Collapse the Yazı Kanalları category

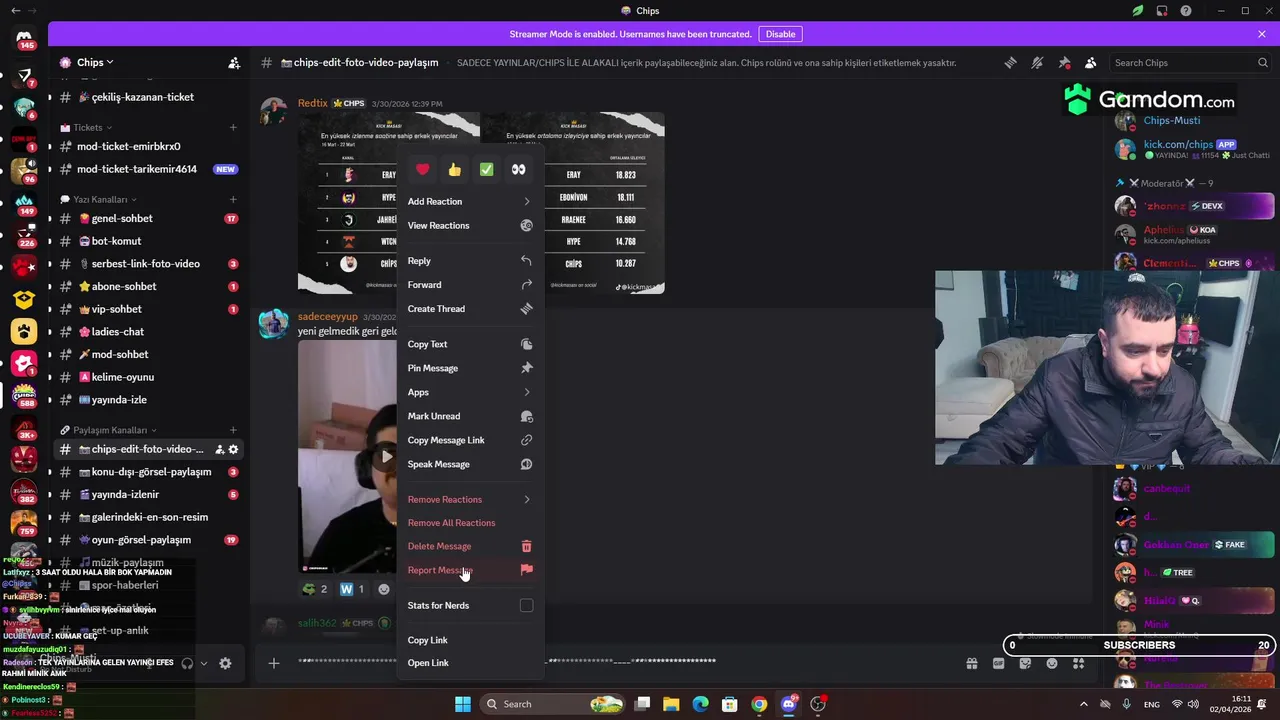(x=98, y=199)
